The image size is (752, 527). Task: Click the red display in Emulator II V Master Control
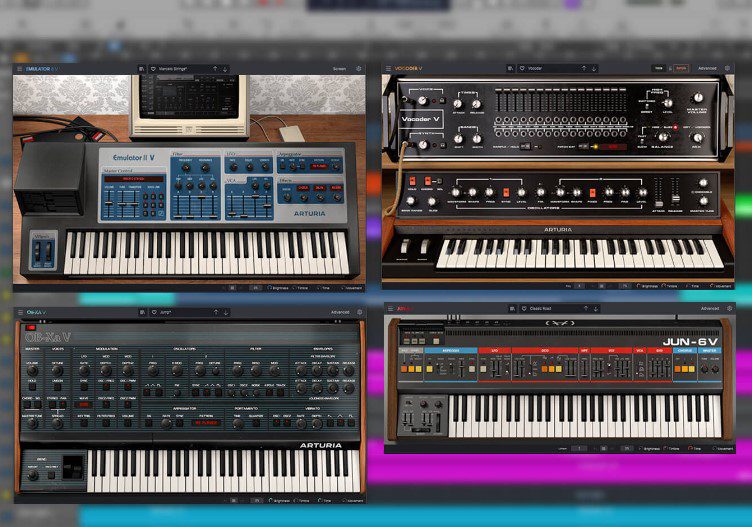tap(134, 179)
